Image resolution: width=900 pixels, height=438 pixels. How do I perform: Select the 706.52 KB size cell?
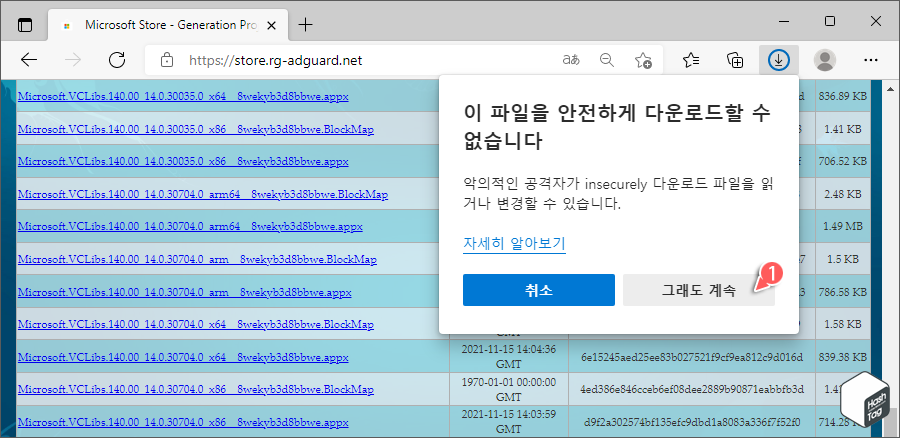tap(843, 162)
